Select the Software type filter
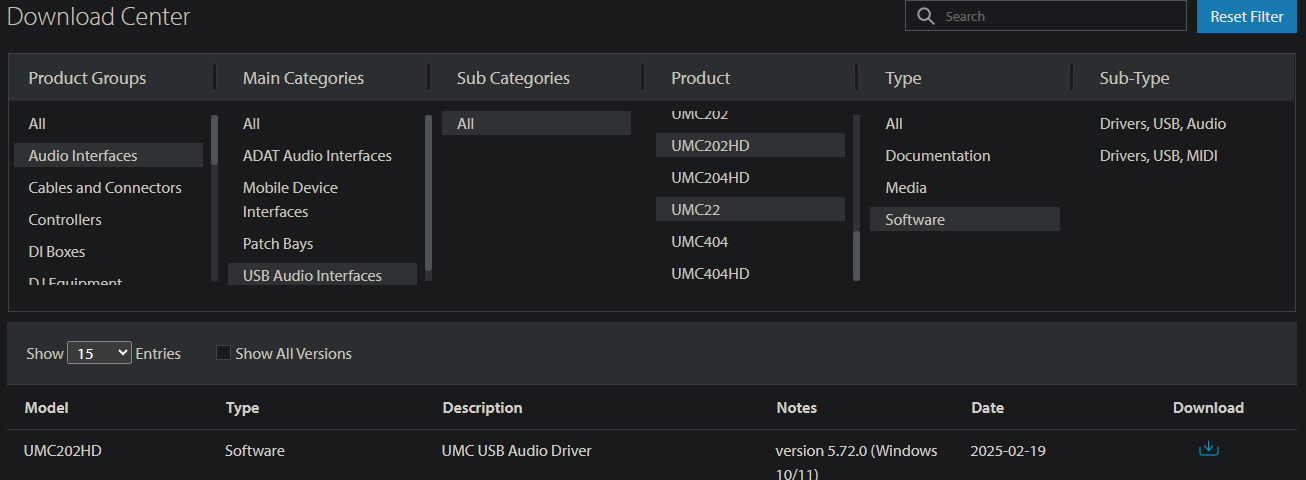This screenshot has width=1306, height=480. pos(915,220)
